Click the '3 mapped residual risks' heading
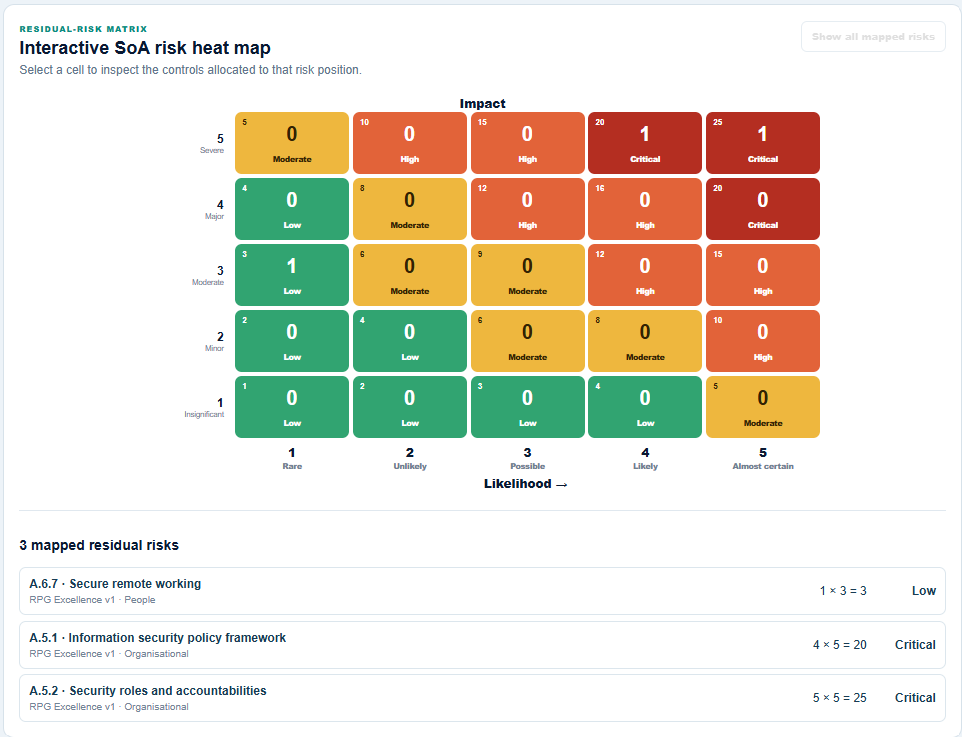 (99, 546)
